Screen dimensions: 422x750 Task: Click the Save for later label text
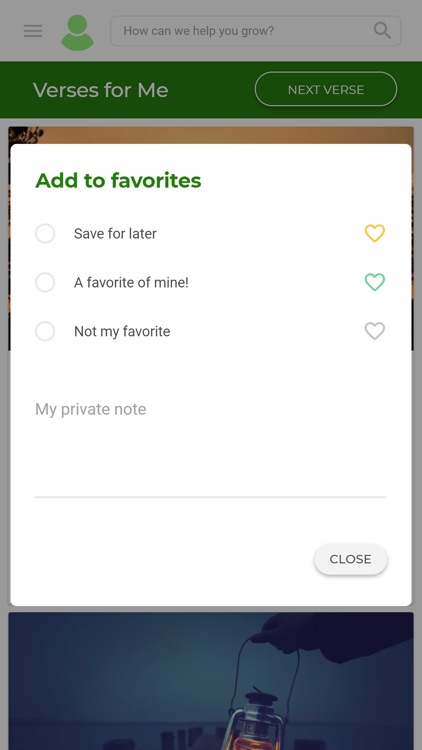point(115,233)
